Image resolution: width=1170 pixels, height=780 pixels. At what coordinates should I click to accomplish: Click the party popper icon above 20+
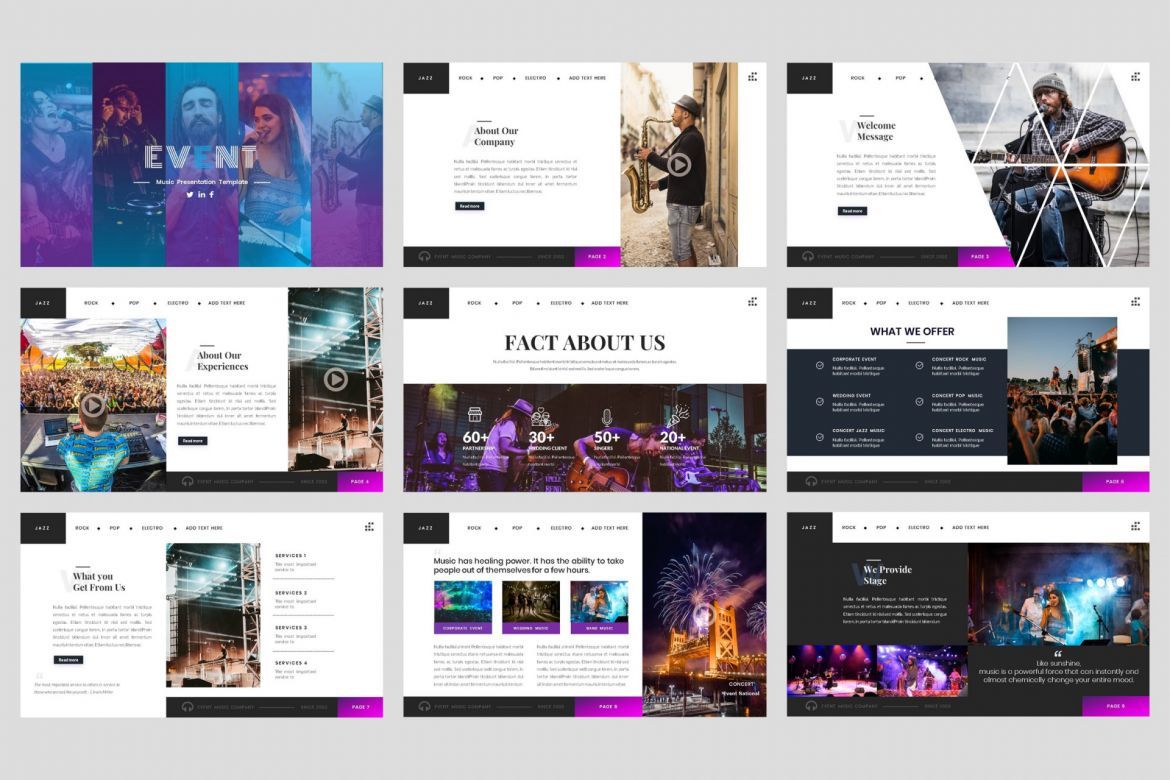[679, 415]
